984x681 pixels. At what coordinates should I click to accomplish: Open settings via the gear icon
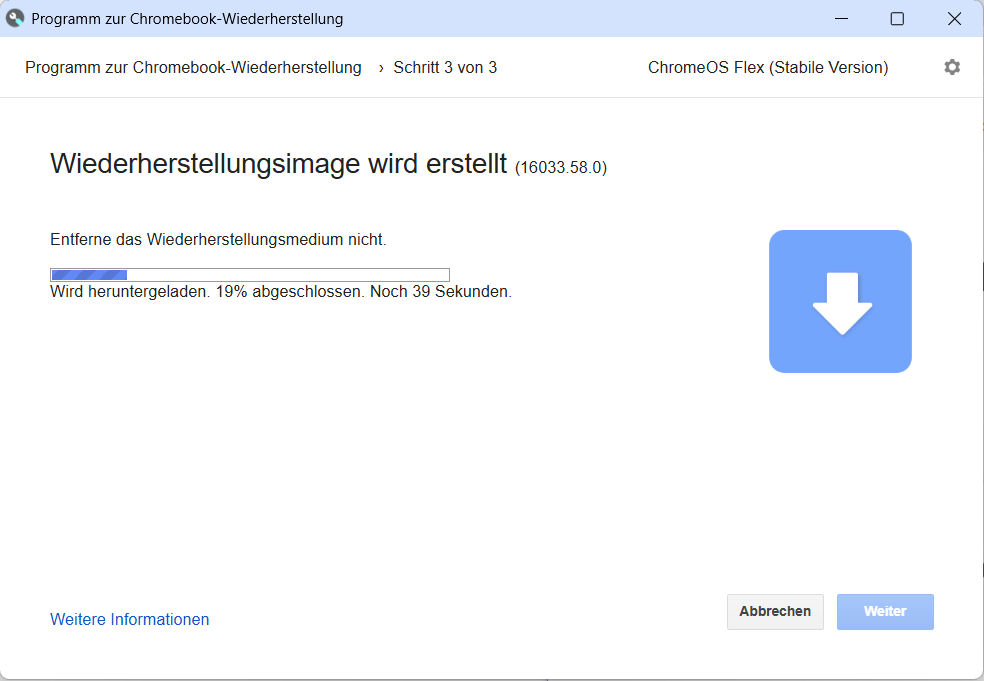pos(952,67)
